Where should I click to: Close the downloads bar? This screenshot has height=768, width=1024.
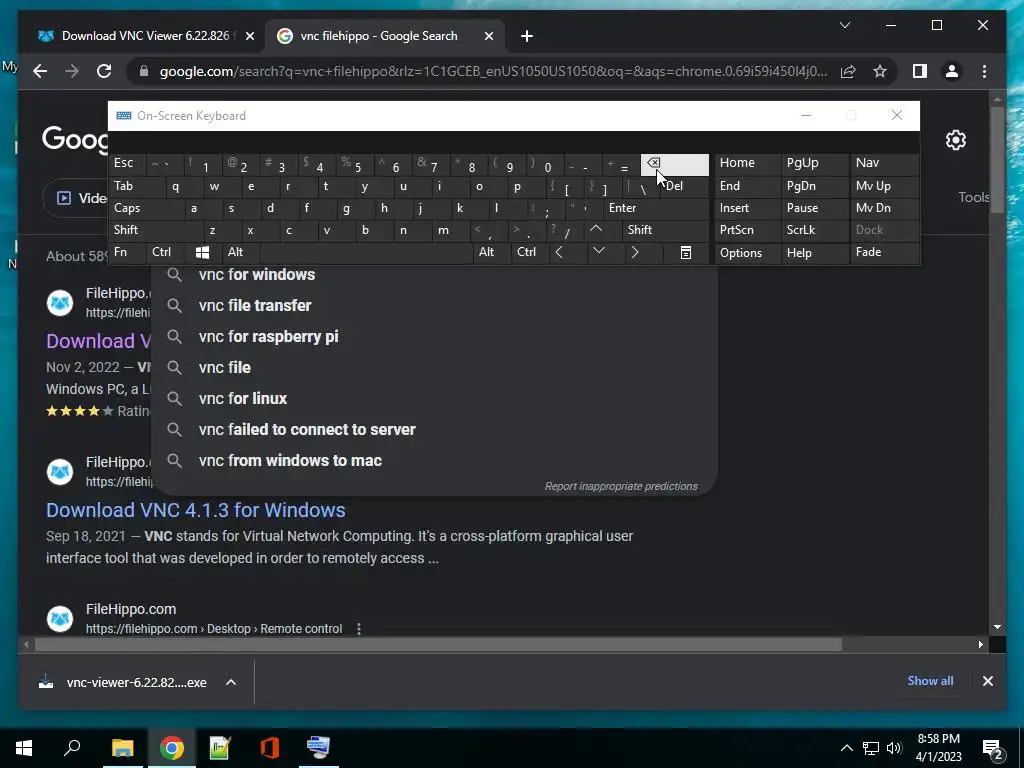coord(987,680)
